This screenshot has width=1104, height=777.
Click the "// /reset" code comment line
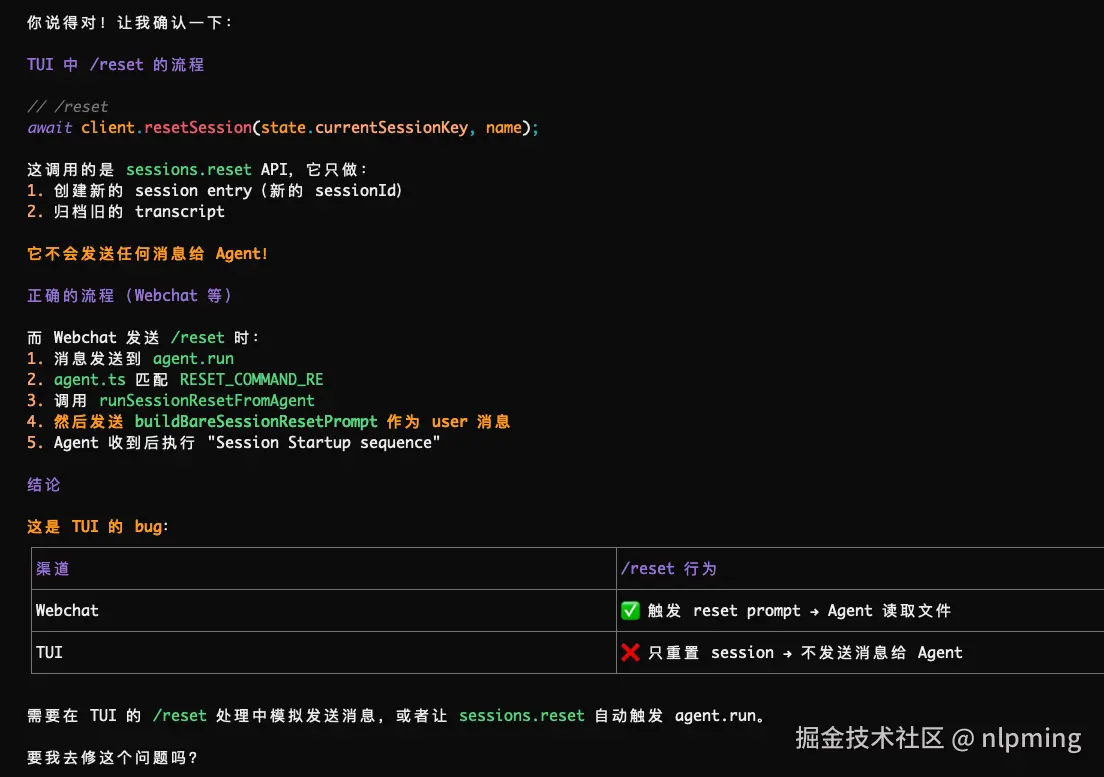tap(68, 106)
